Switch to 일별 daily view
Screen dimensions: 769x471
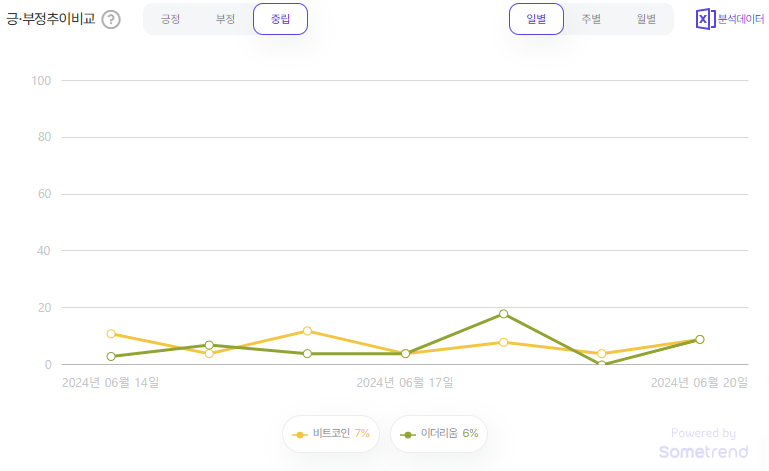point(536,19)
